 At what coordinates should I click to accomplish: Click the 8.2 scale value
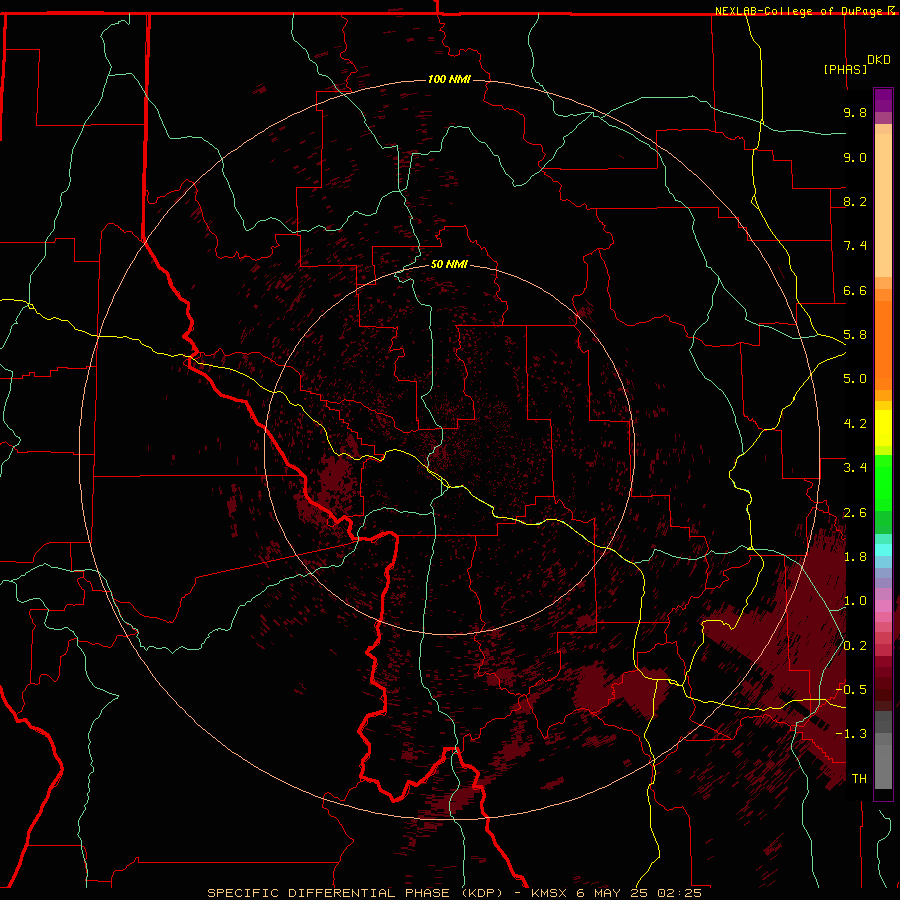tap(855, 201)
